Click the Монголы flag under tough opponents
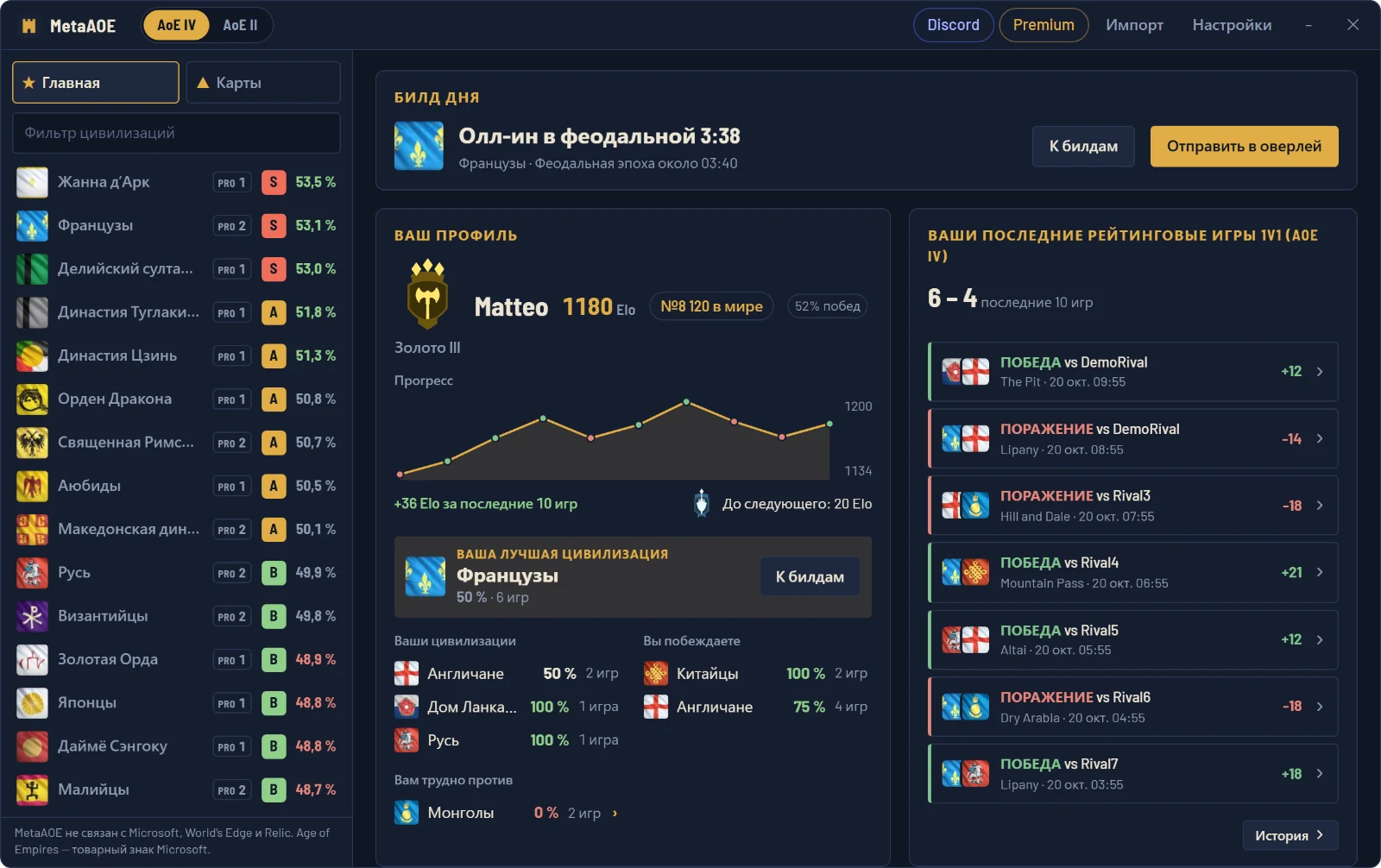The width and height of the screenshot is (1381, 868). click(x=407, y=813)
